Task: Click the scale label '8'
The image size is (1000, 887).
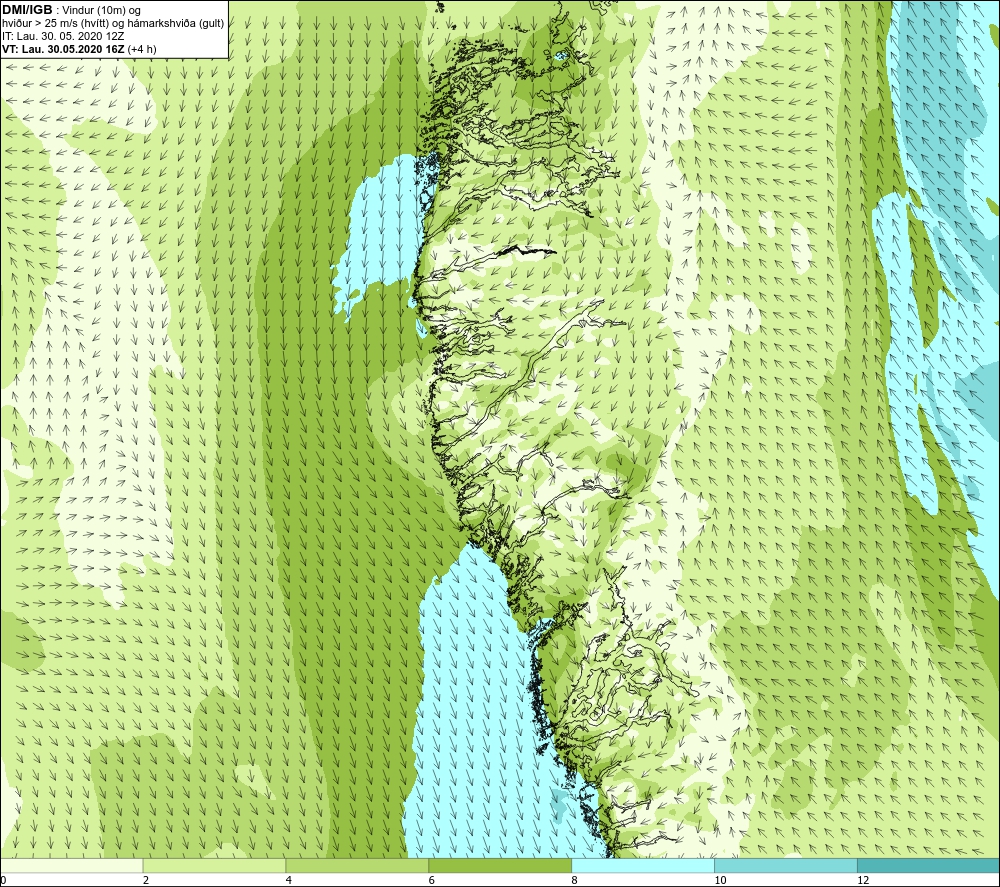Action: [575, 880]
